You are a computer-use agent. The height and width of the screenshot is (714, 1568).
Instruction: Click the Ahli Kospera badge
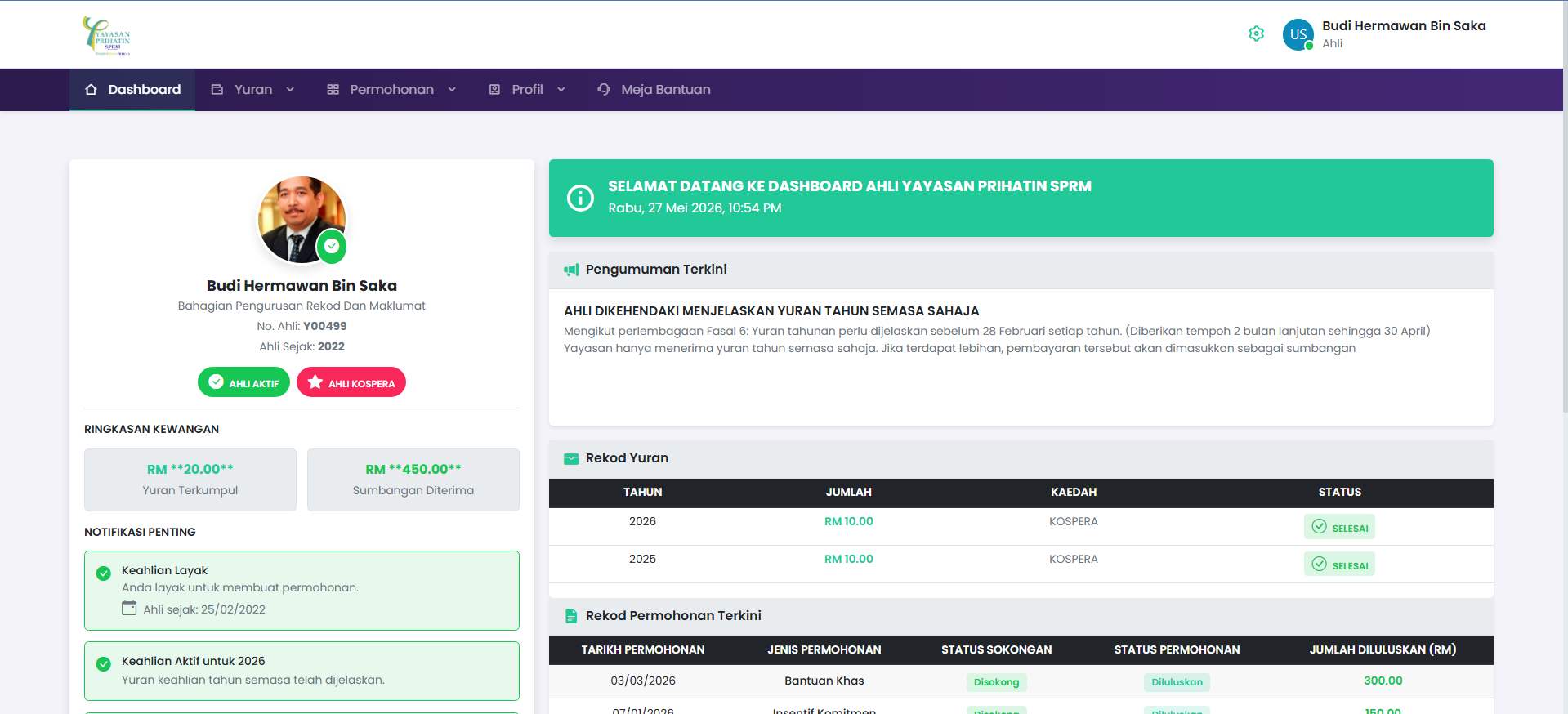point(351,382)
